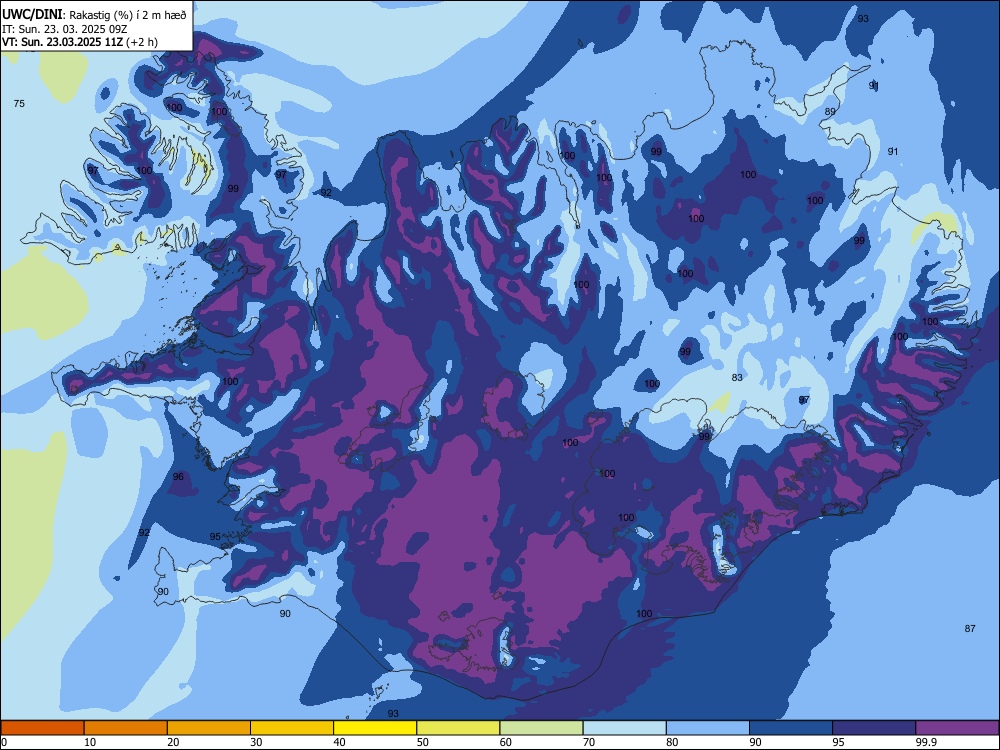Pick the bright yellow 40–50 legend swatch

pos(375,728)
